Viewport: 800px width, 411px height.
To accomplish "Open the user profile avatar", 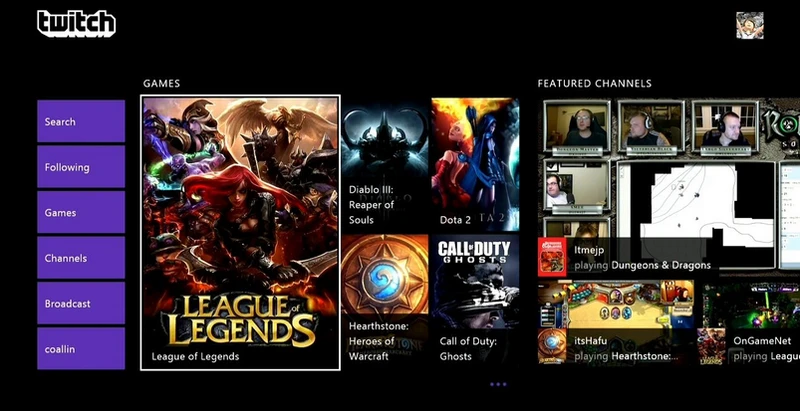I will coord(749,25).
